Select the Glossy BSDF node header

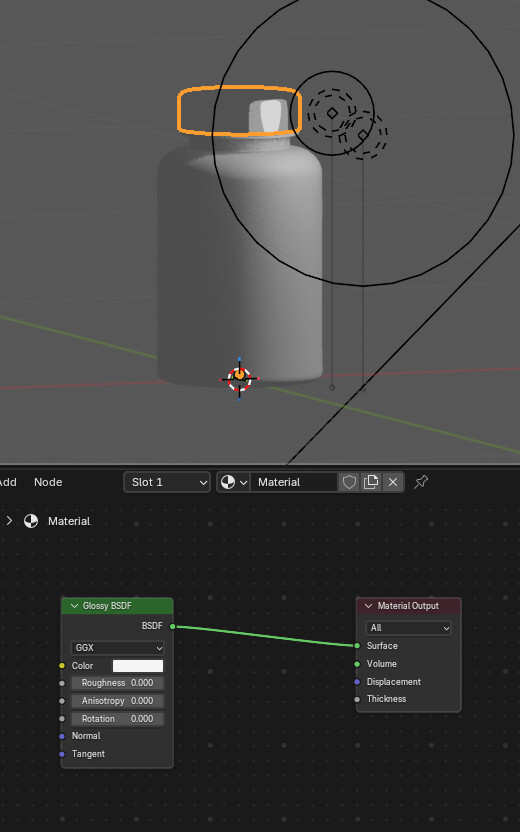(x=117, y=605)
